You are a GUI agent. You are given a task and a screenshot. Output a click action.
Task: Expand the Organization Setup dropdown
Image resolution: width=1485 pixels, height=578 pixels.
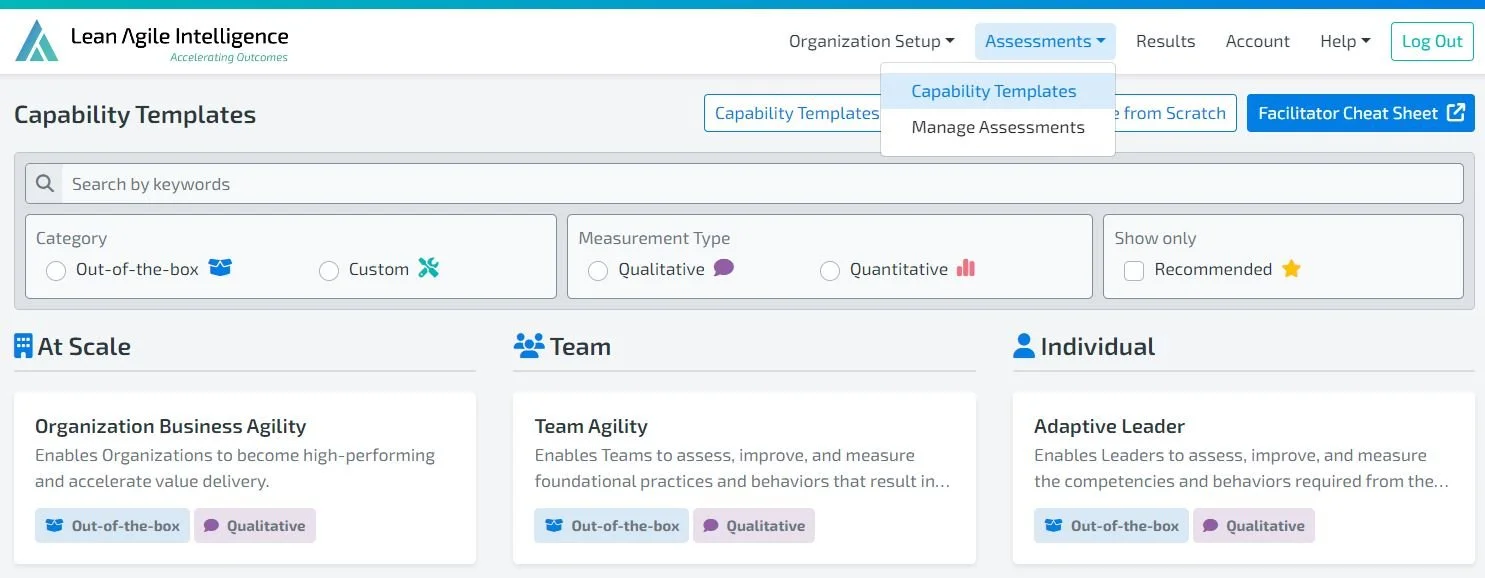[871, 41]
